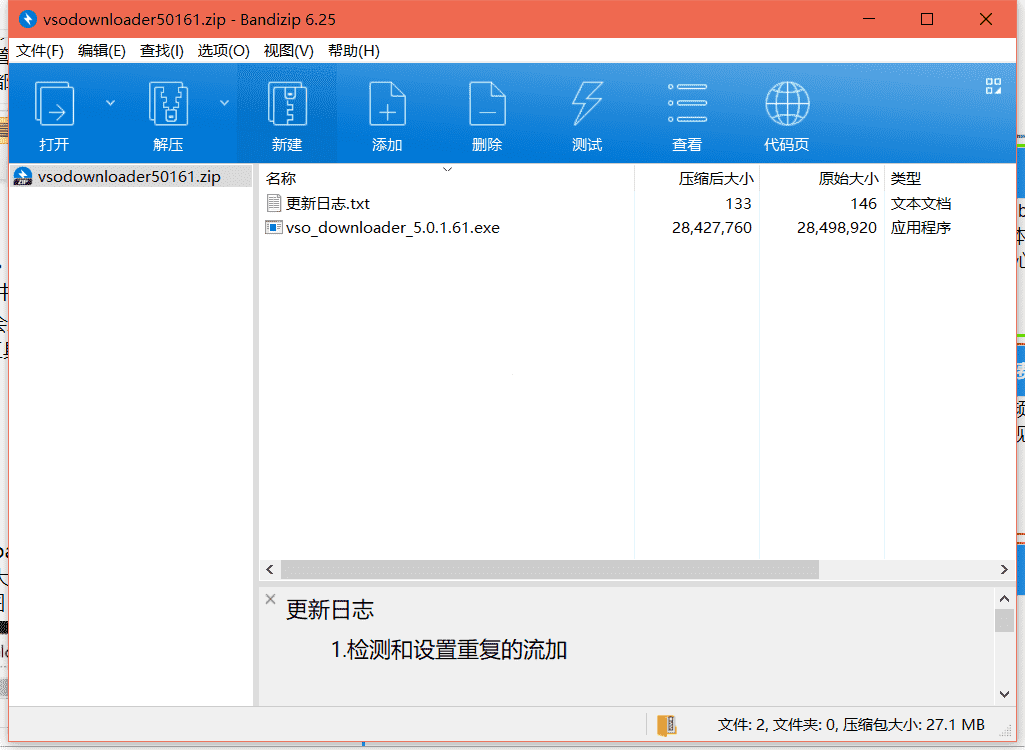Open the 帮助(H) menu

(354, 51)
